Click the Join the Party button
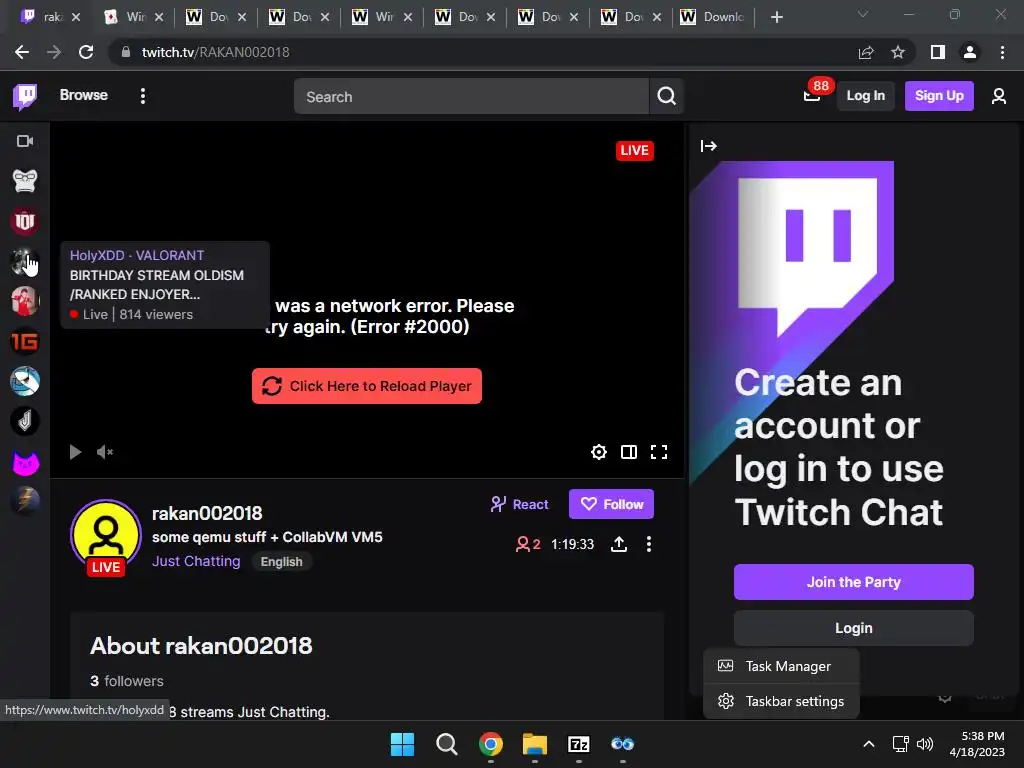Screen dimensions: 1024x768 coord(854,582)
